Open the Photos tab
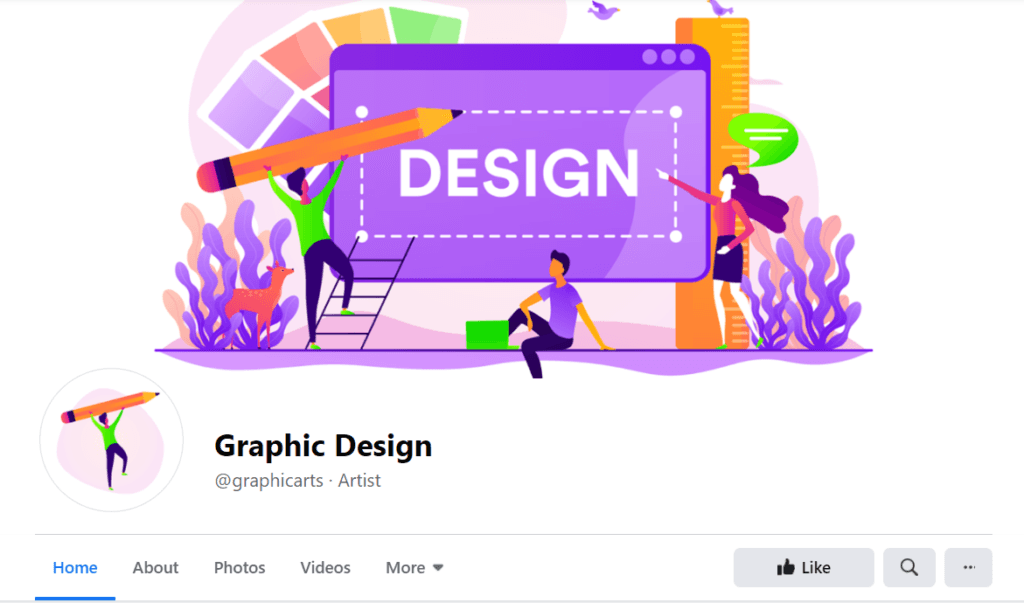The width and height of the screenshot is (1024, 603). pos(240,568)
